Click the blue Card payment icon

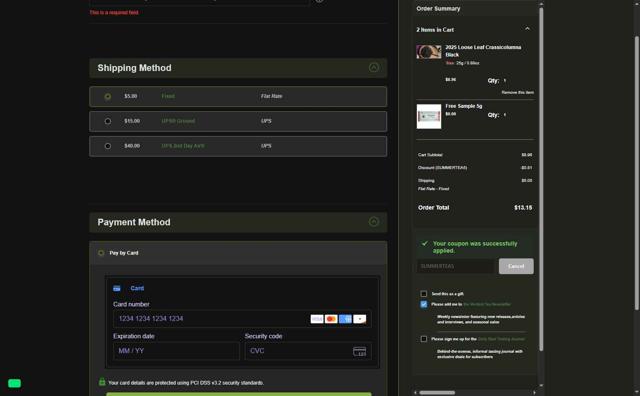point(117,289)
